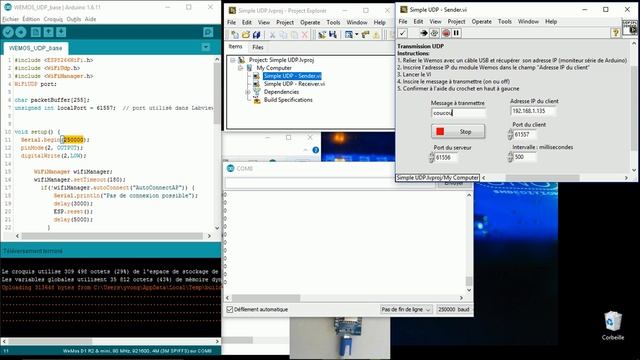
Task: Click New item icon in Project Explorer toolbar
Action: coord(235,35)
